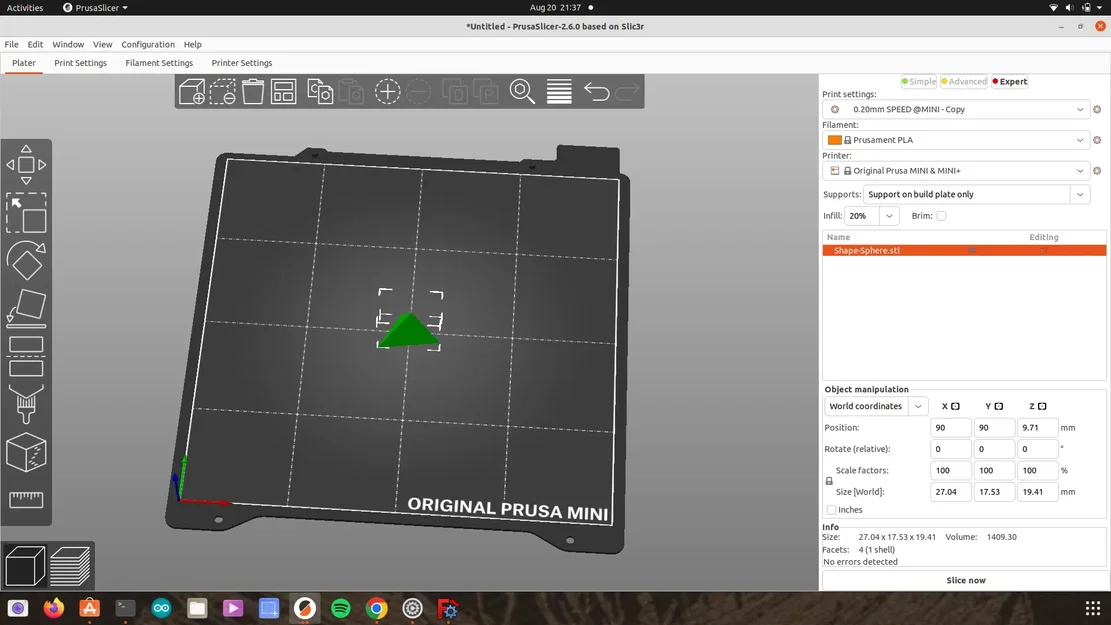Toggle the scale factors lock icon
The height and width of the screenshot is (625, 1111).
829,481
